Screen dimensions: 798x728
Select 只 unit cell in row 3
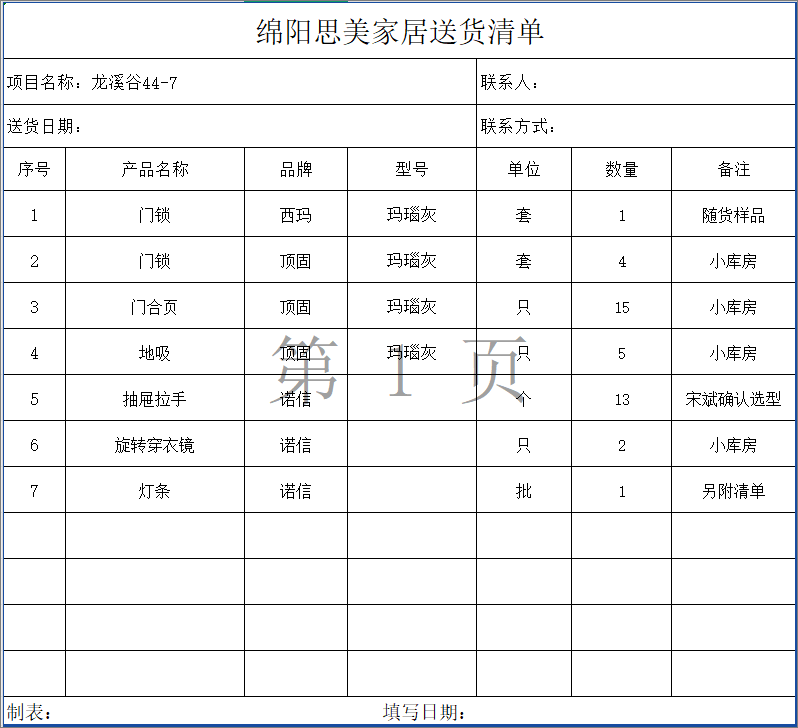point(524,306)
